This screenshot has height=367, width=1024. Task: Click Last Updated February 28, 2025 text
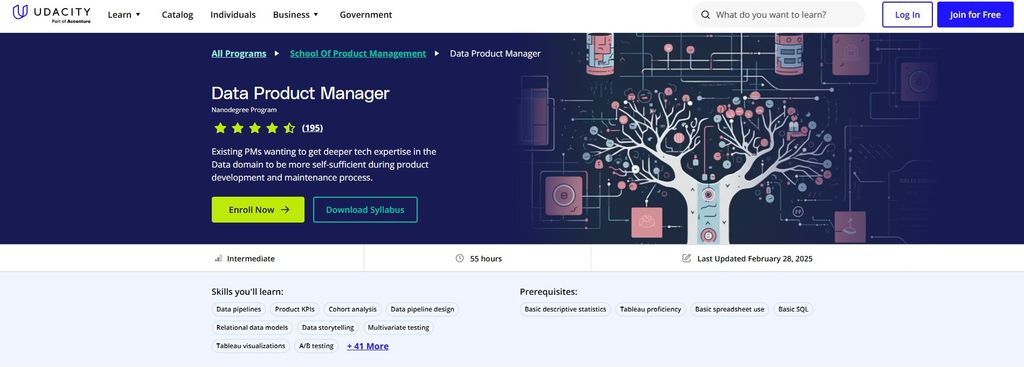pyautogui.click(x=755, y=259)
